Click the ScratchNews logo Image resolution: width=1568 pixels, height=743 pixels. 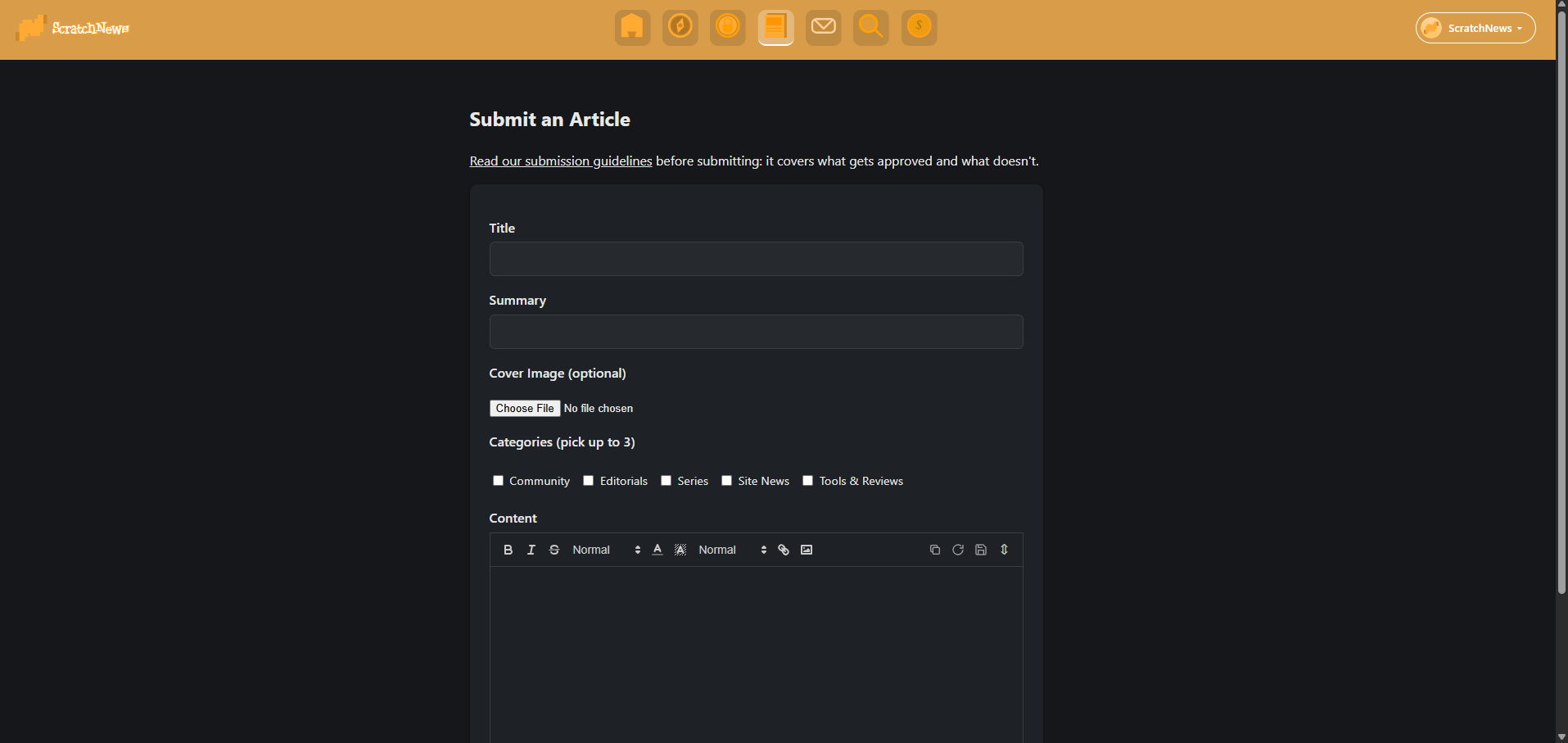pos(73,28)
